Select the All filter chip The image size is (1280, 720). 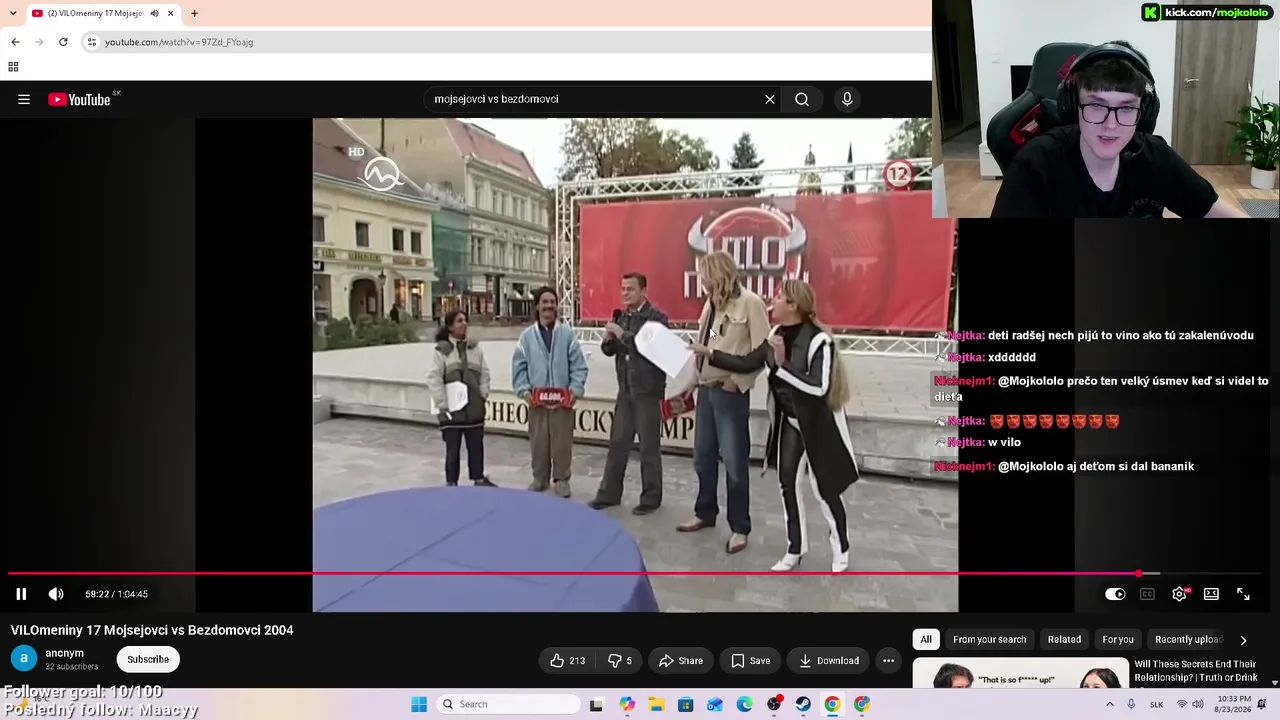[926, 639]
